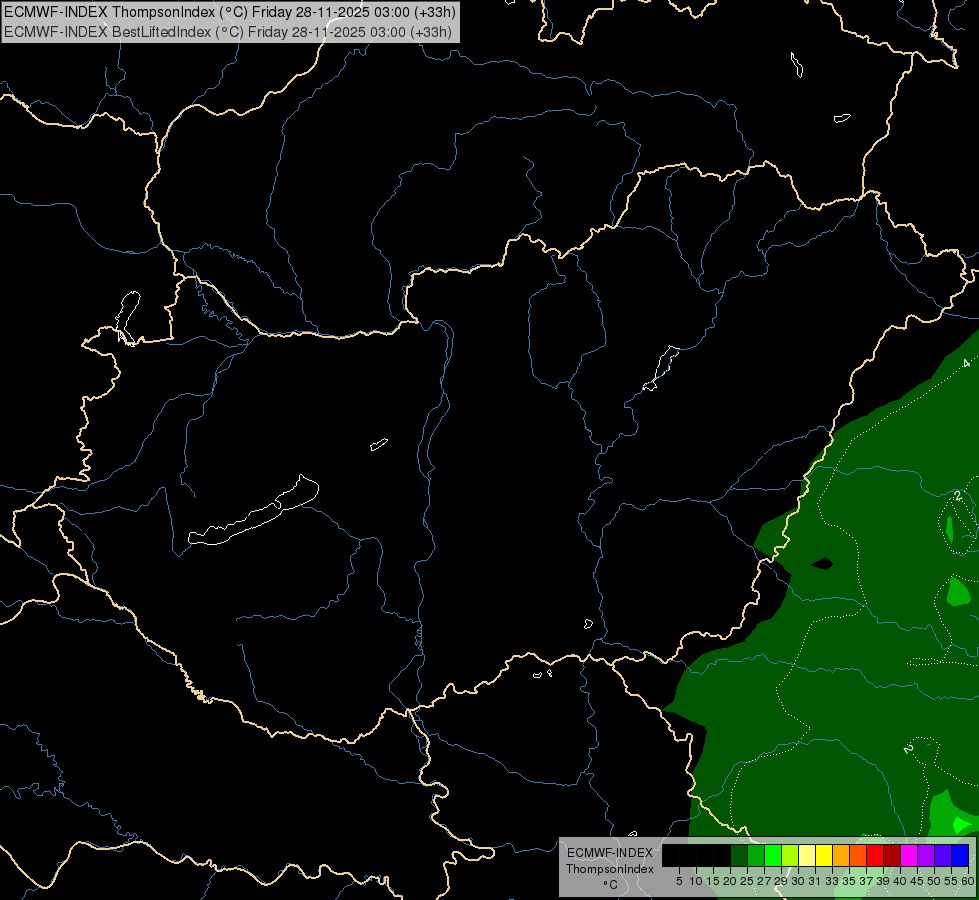This screenshot has width=979, height=900.
Task: Click the bright green 27–29 legend swatch
Action: (773, 856)
